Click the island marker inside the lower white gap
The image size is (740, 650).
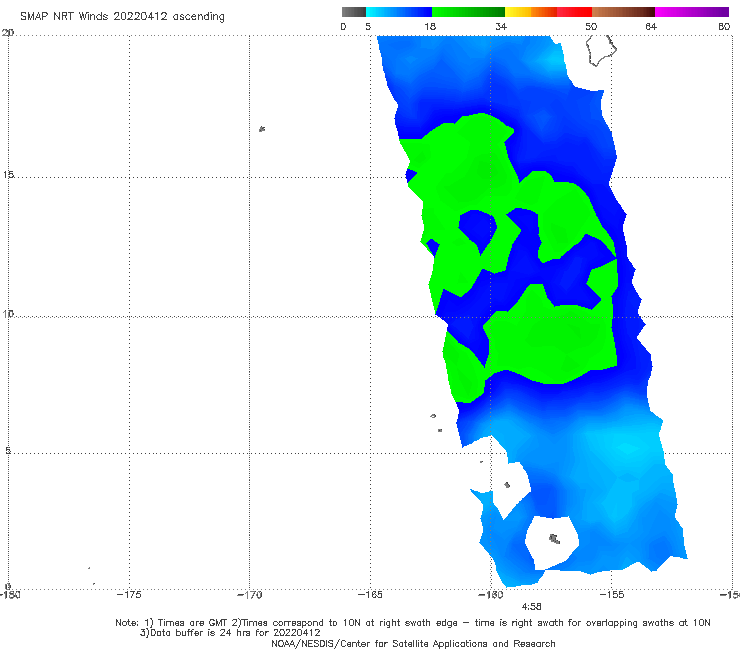(x=555, y=539)
